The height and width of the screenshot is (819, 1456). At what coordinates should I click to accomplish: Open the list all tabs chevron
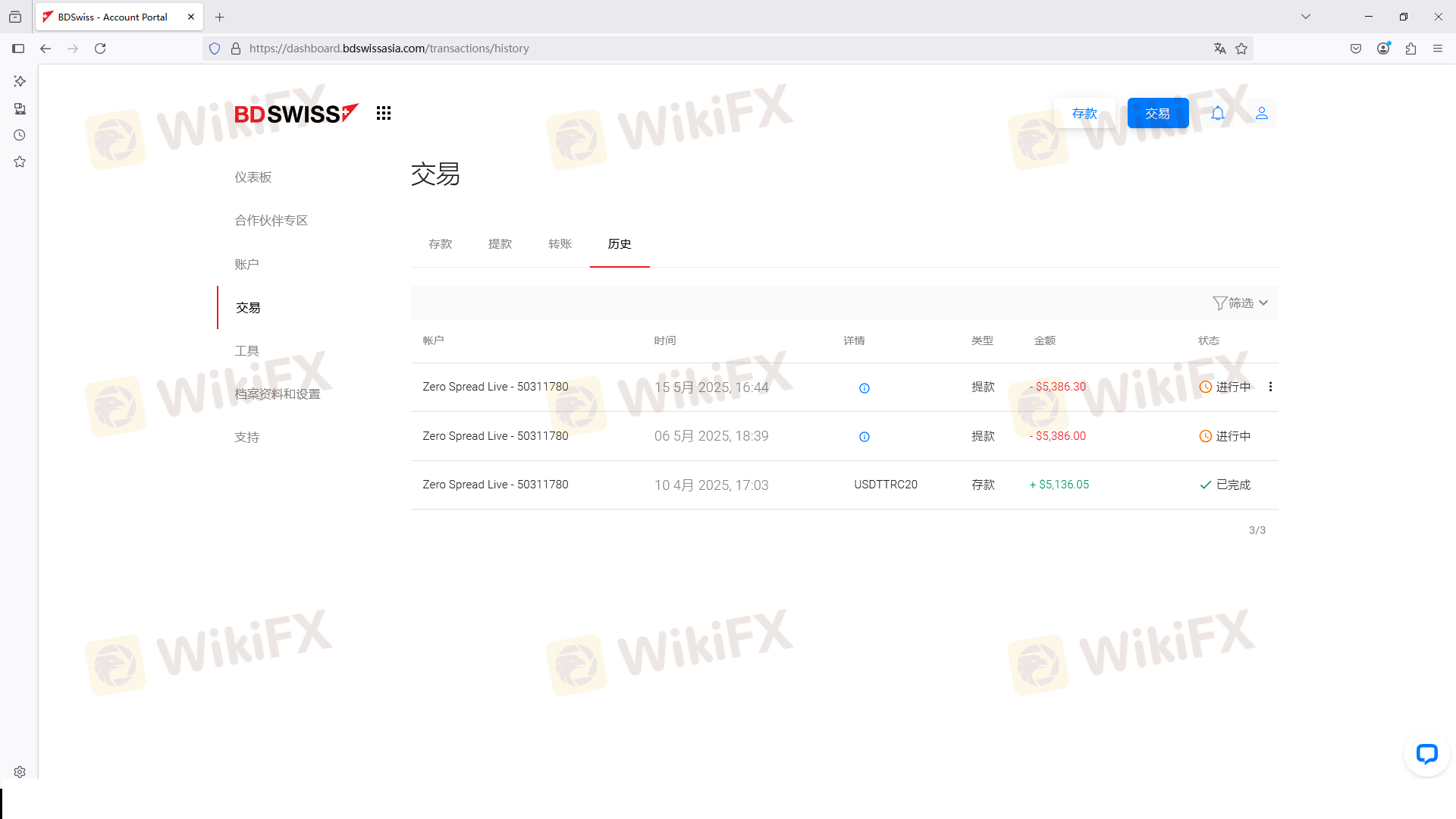pos(1306,17)
